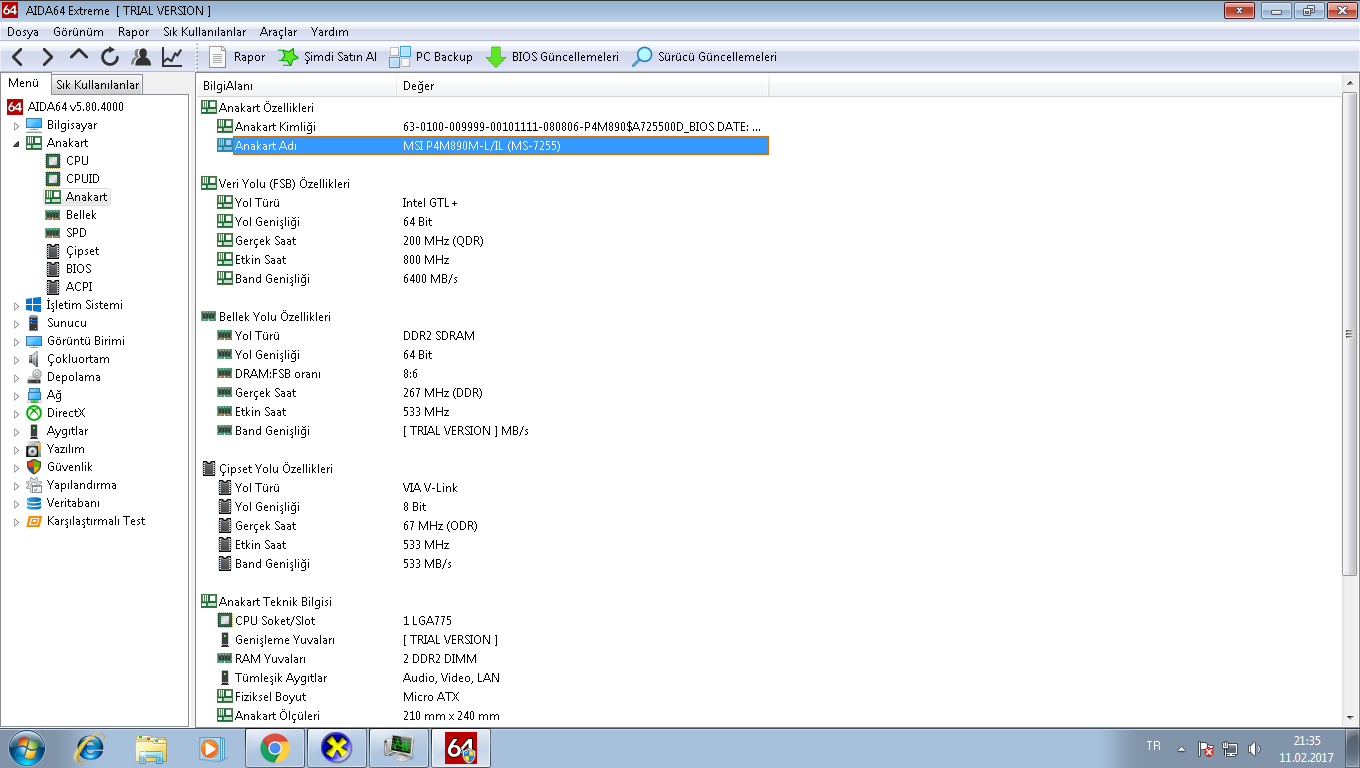Click BIOS Güncellemeleri green arrow icon
Viewport: 1360px width, 768px height.
point(495,57)
